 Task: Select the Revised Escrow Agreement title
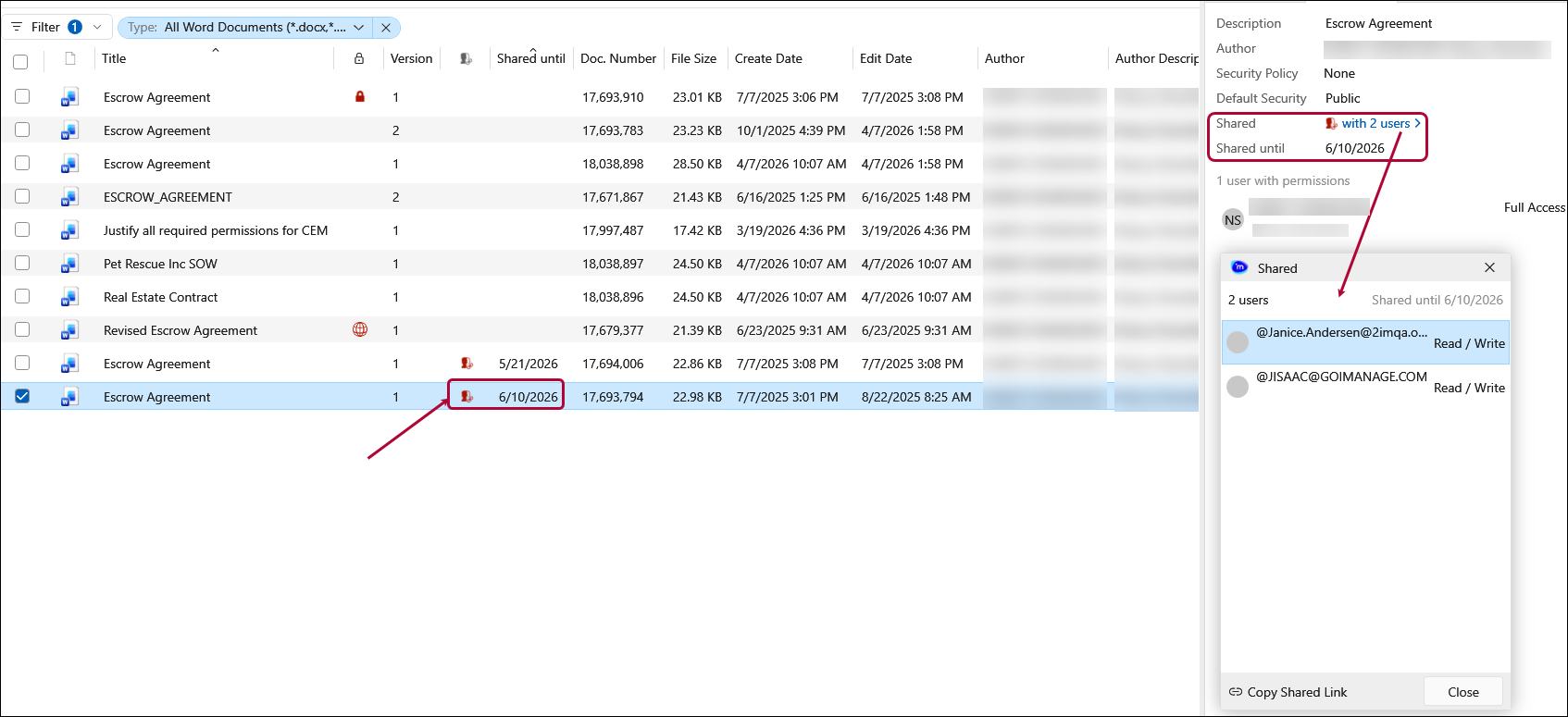coord(180,330)
